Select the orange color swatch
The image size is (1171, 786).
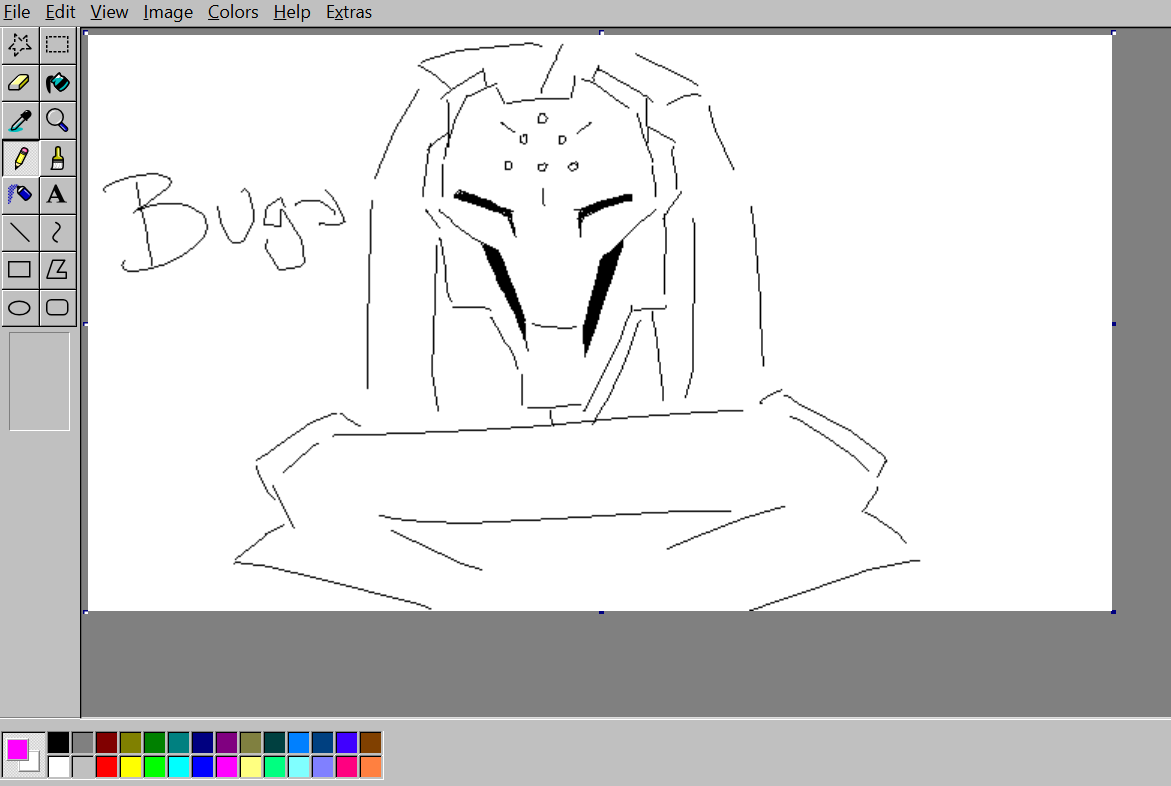tap(370, 767)
